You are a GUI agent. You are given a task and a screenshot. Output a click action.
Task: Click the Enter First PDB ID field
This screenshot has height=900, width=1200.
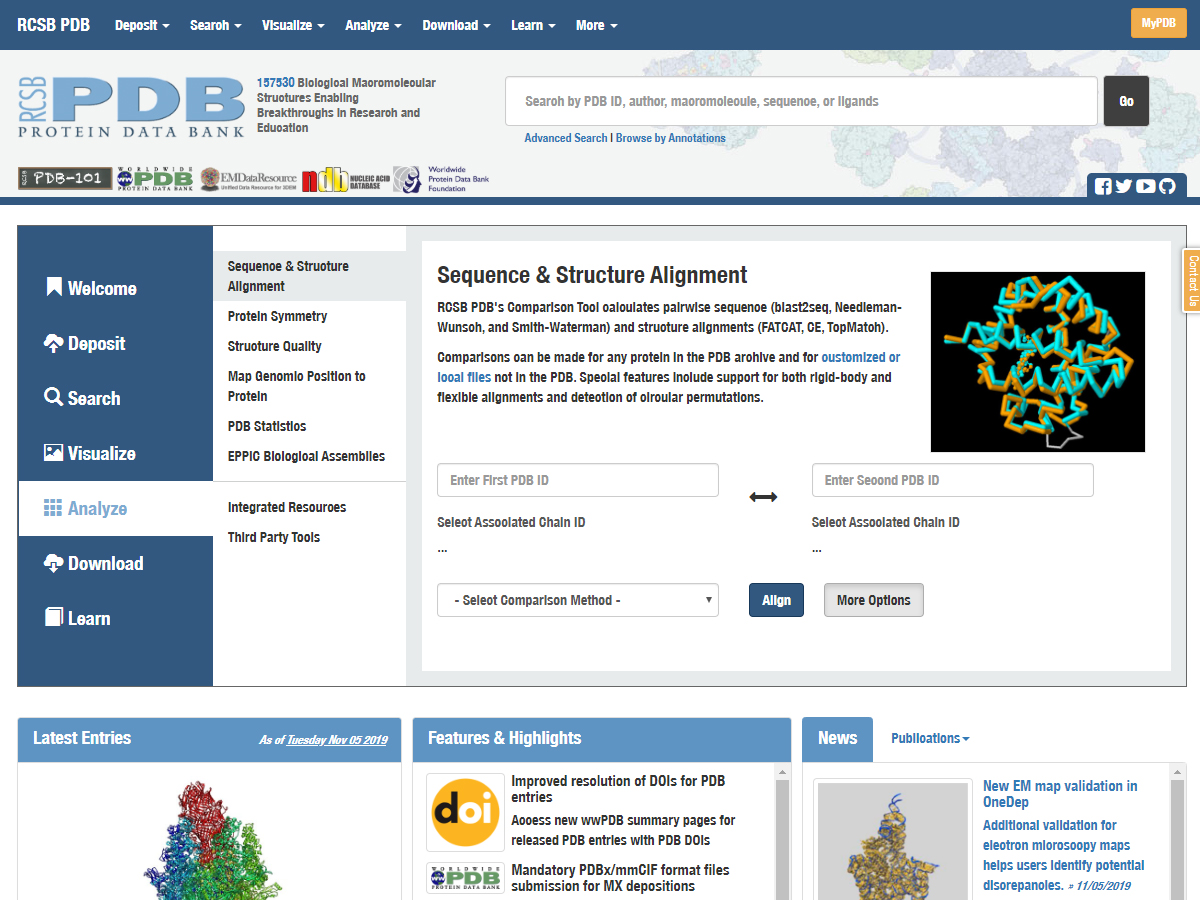tap(578, 480)
